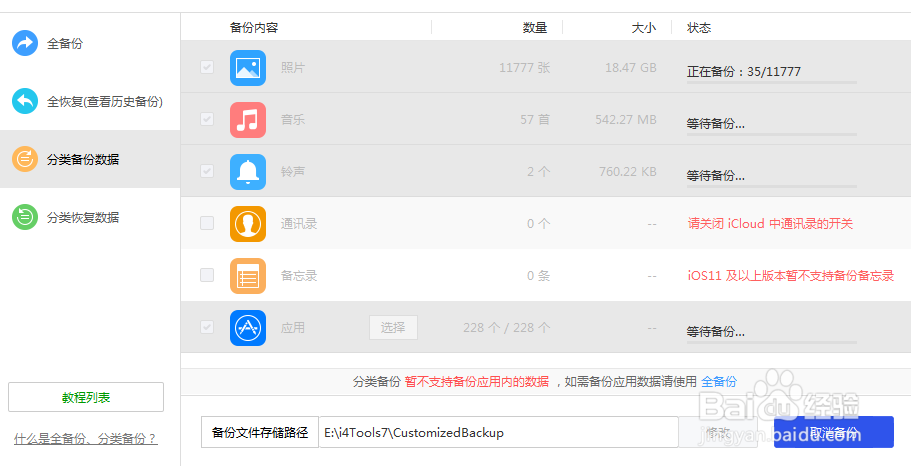The height and width of the screenshot is (466, 911).
Task: Click status text 正在备份：35/11777
Action: (744, 71)
